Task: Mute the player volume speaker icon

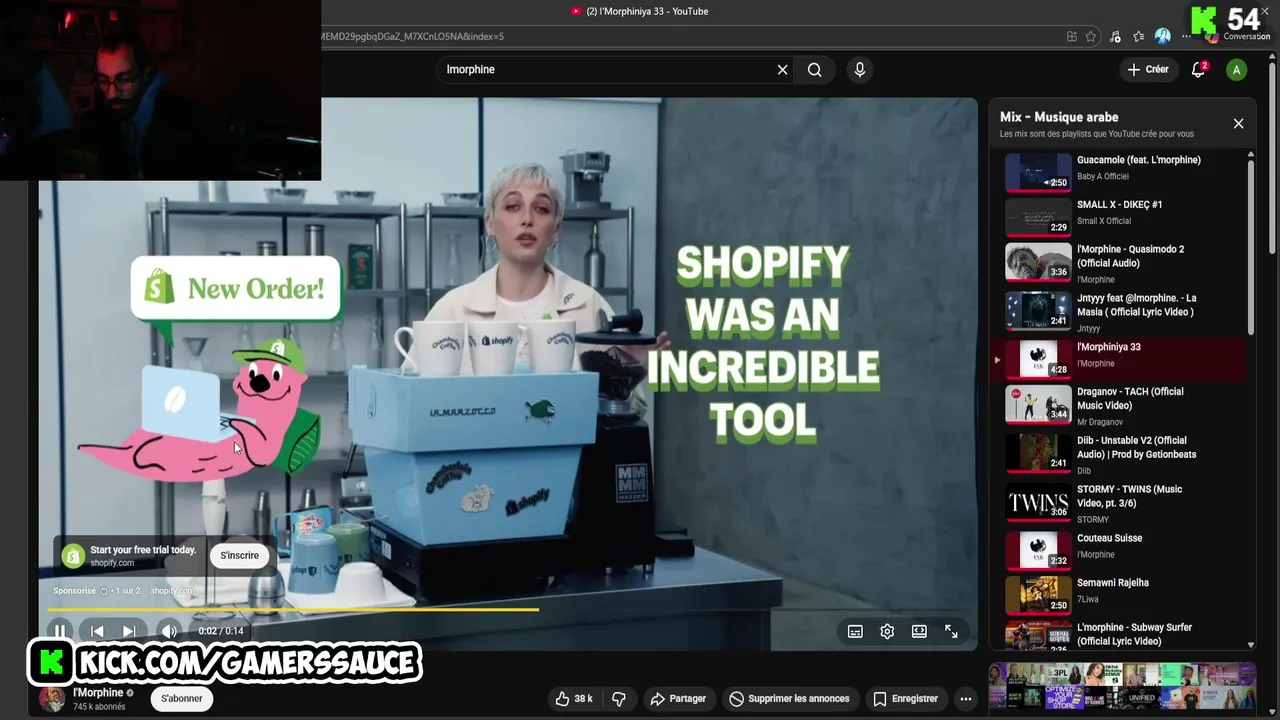Action: pos(169,631)
